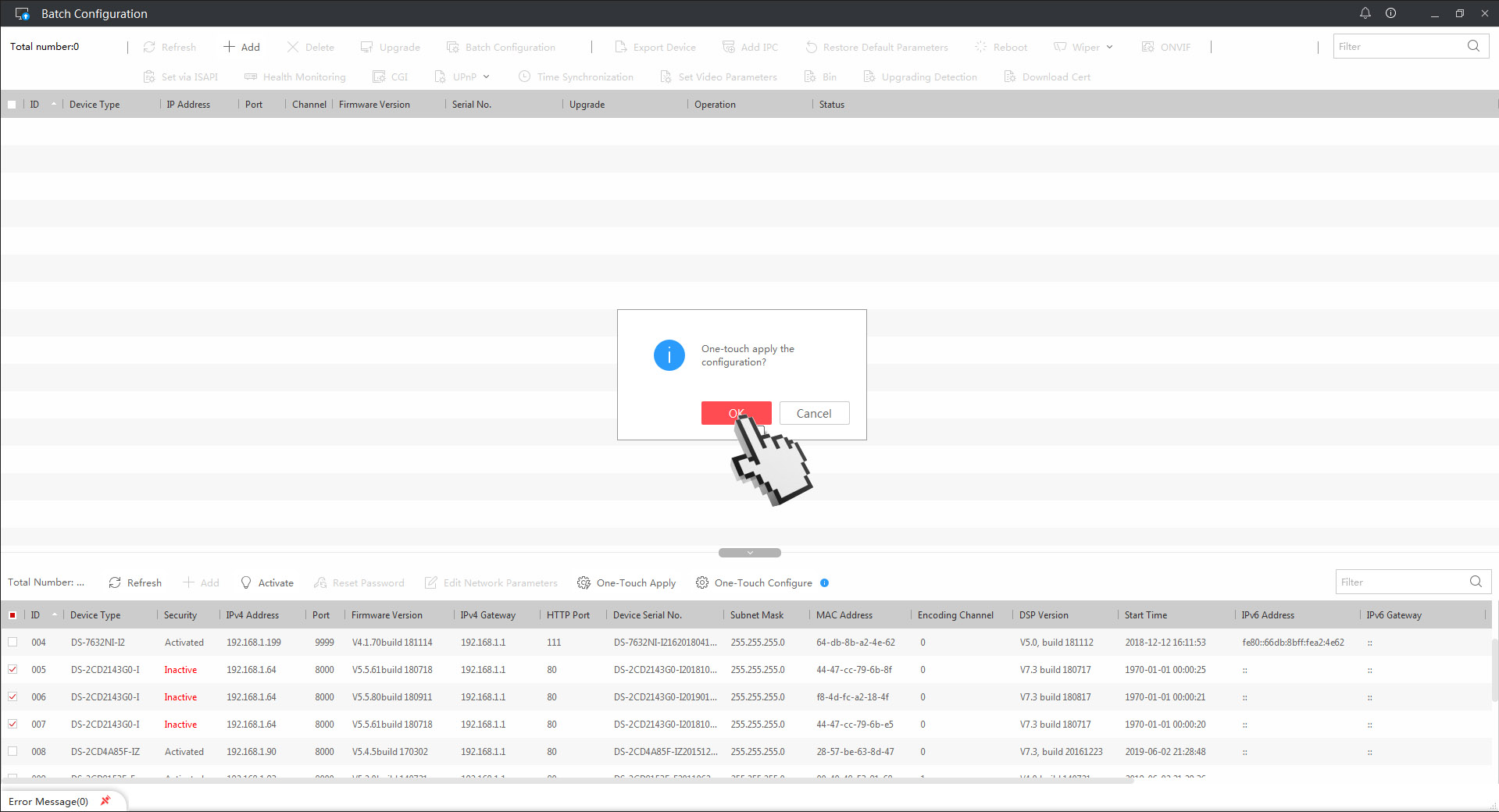1499x812 pixels.
Task: Click Restore Default Parameters icon
Action: tap(811, 47)
